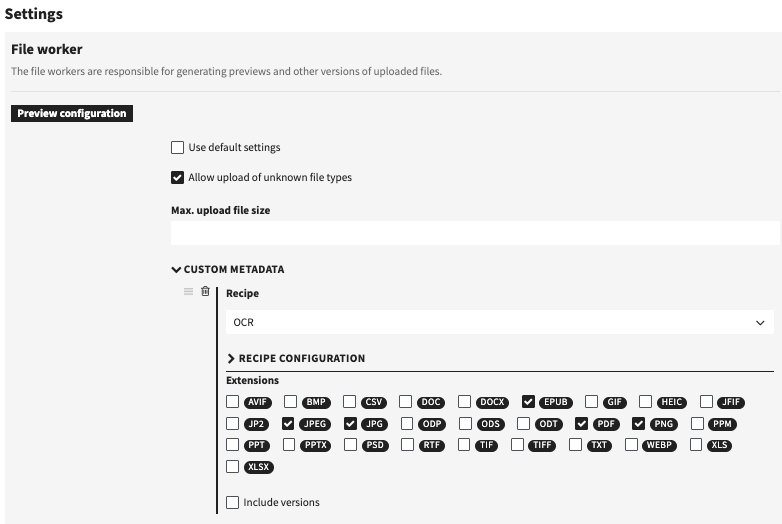Expand the Recipe Configuration section

click(x=296, y=358)
